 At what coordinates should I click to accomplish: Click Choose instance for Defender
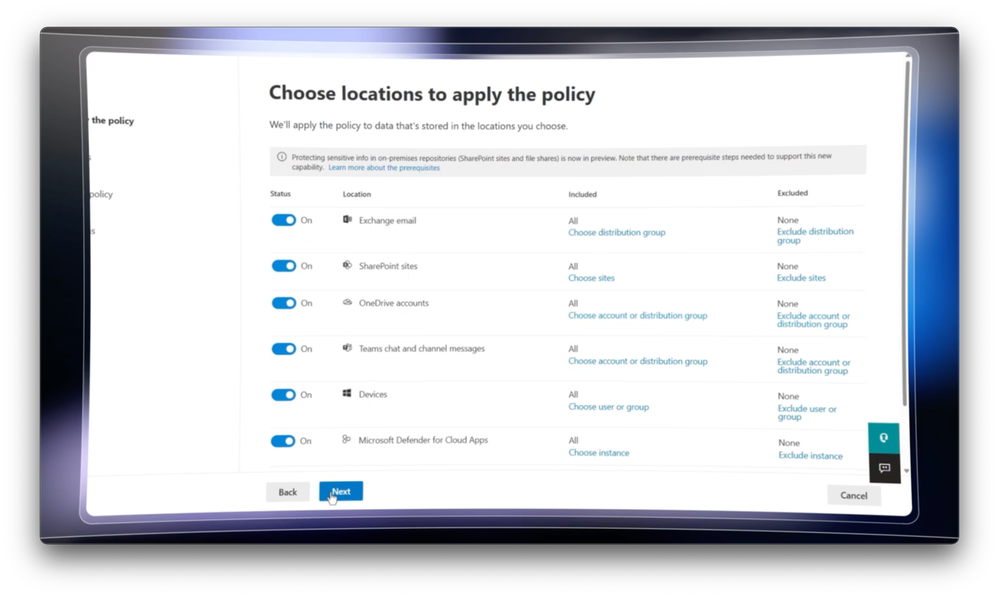(599, 452)
